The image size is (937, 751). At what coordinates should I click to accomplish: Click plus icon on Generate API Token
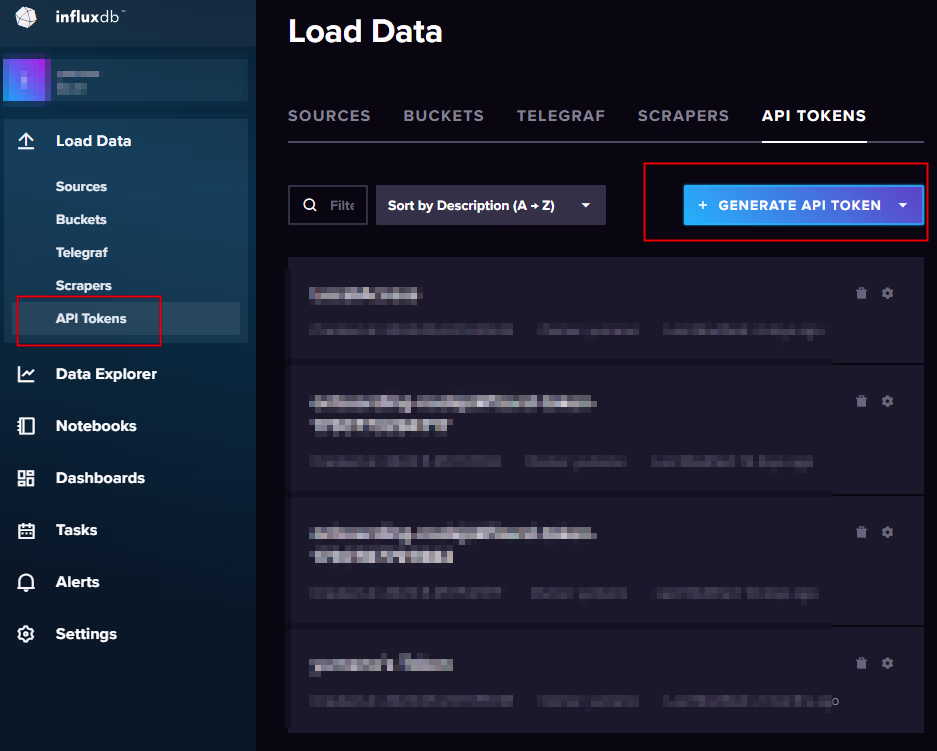703,205
